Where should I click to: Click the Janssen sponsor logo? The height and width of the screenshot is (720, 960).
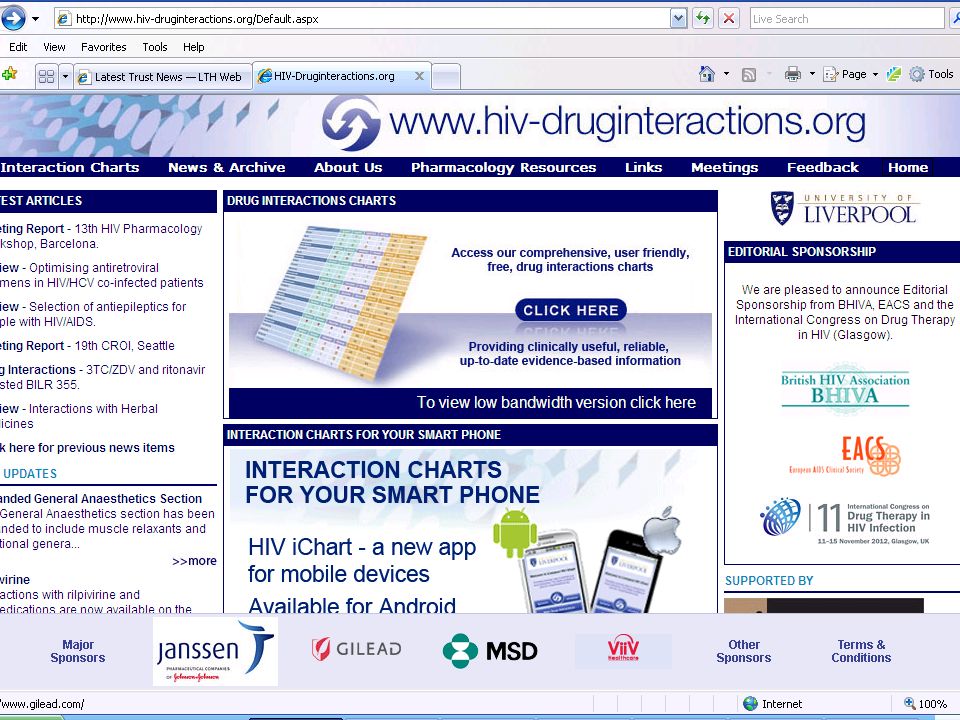click(x=215, y=651)
